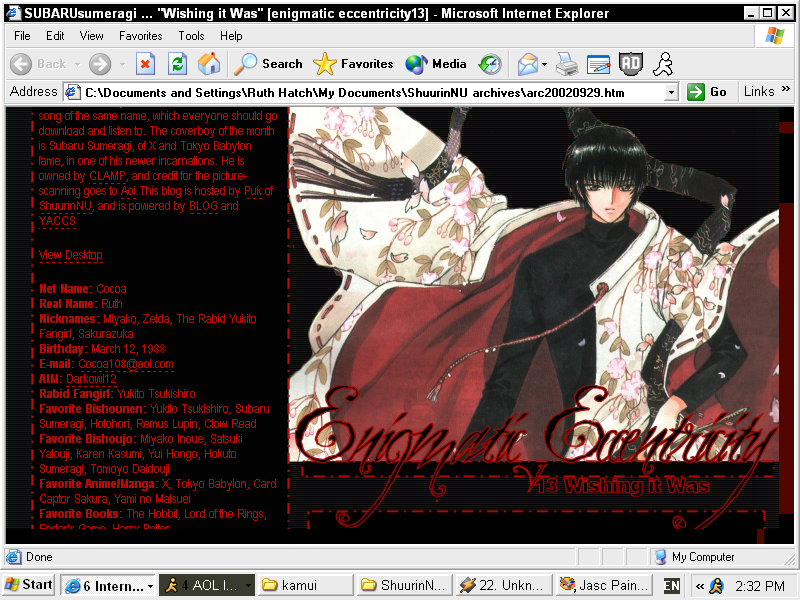Click the Subaru Sumeragi cover image

click(x=534, y=284)
